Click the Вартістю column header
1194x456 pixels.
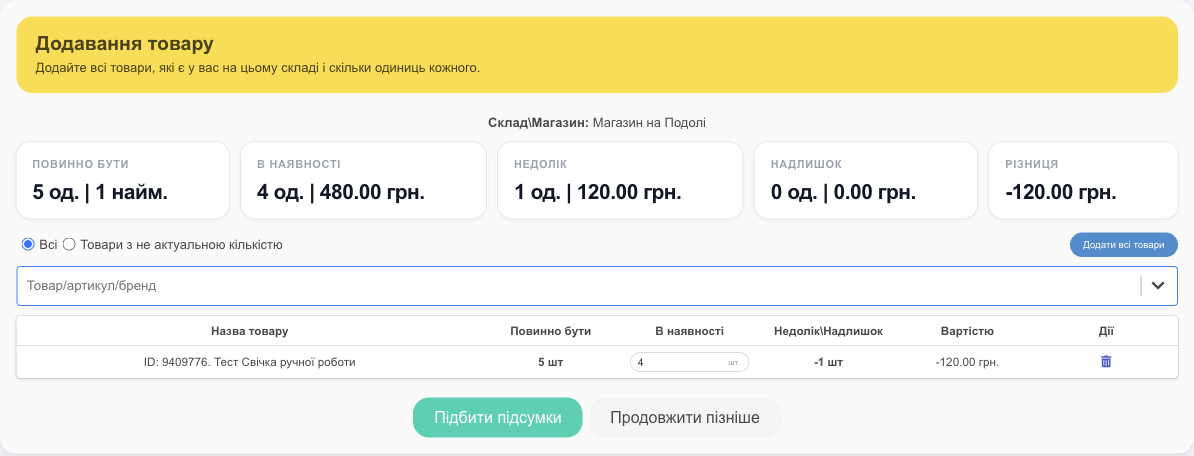[967, 331]
